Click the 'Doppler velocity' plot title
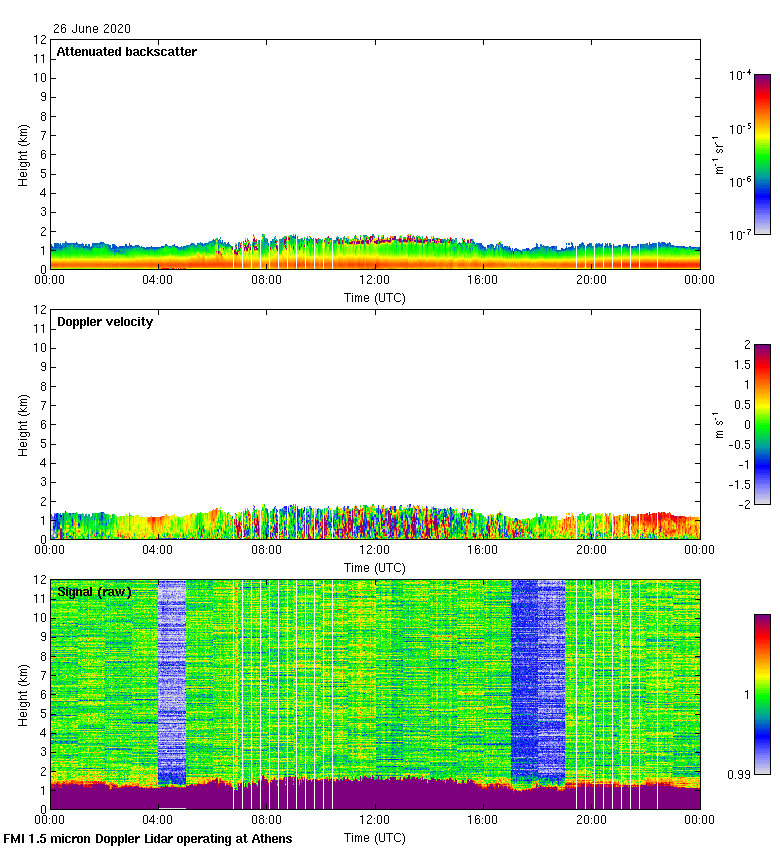This screenshot has height=850, width=780. [x=105, y=322]
